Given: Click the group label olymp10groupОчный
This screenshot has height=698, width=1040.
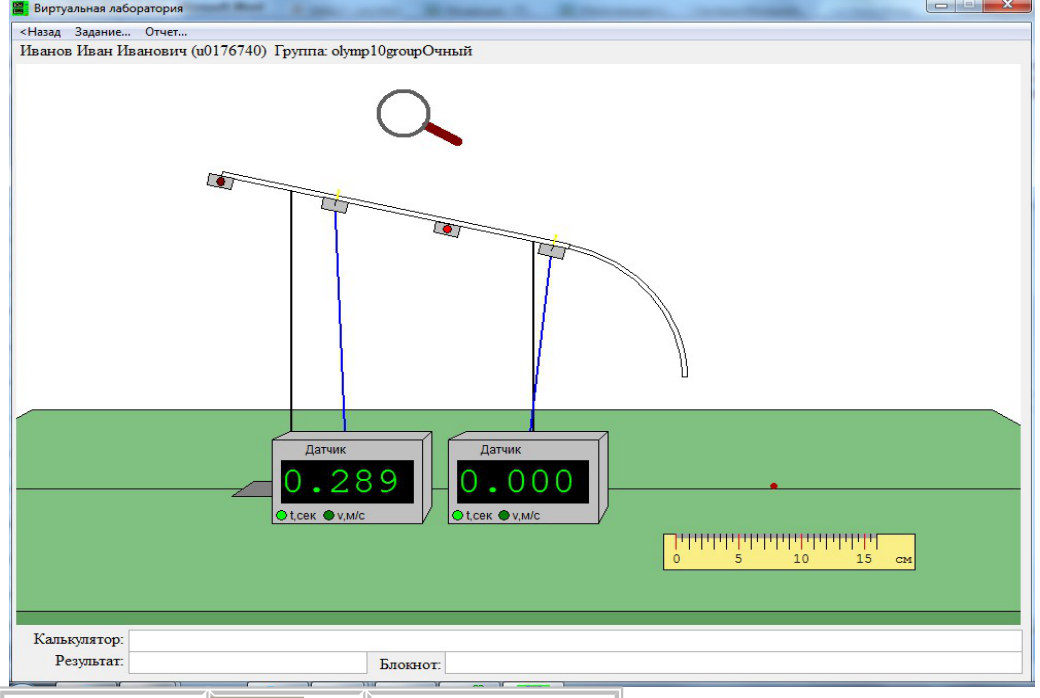Looking at the screenshot, I should pos(402,51).
